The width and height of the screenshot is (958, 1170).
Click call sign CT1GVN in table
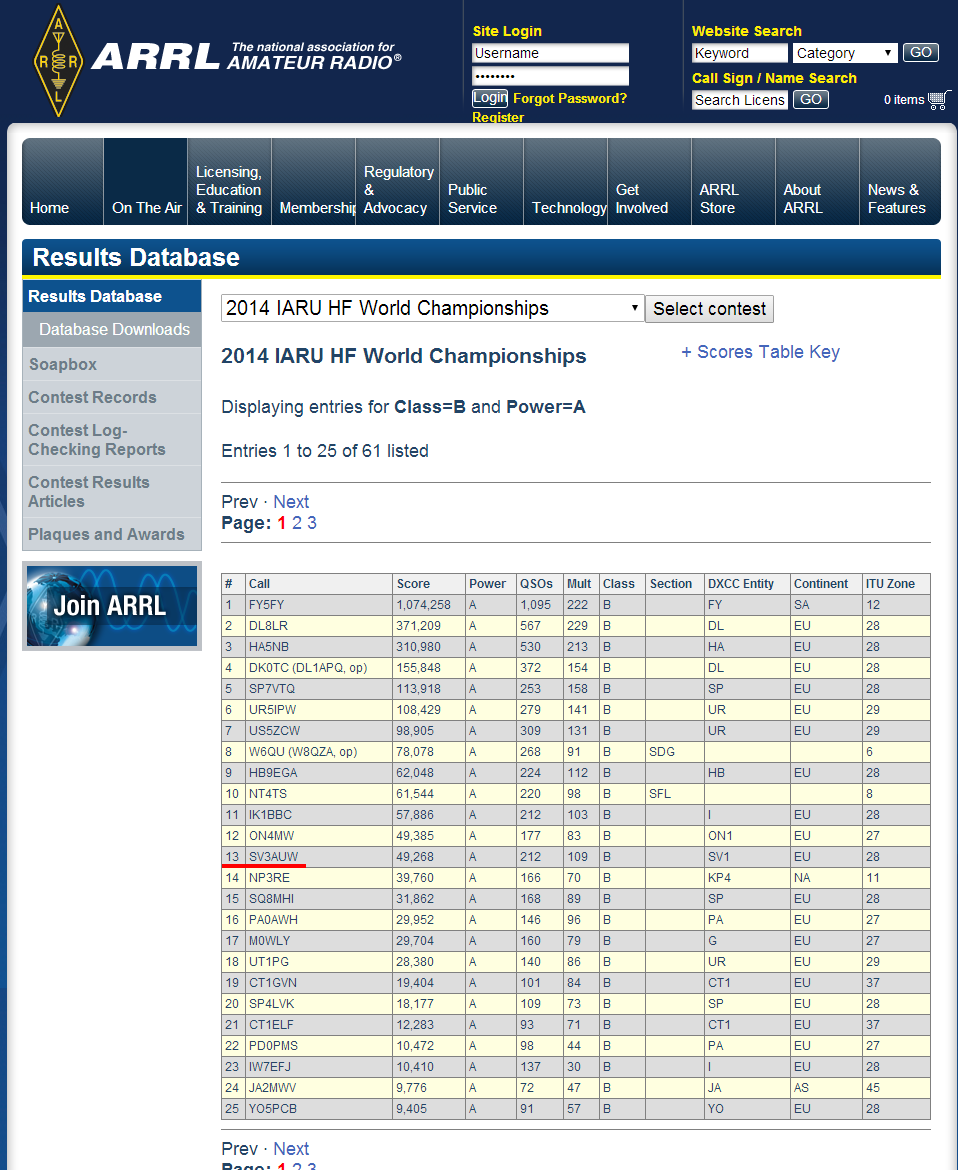click(x=272, y=983)
